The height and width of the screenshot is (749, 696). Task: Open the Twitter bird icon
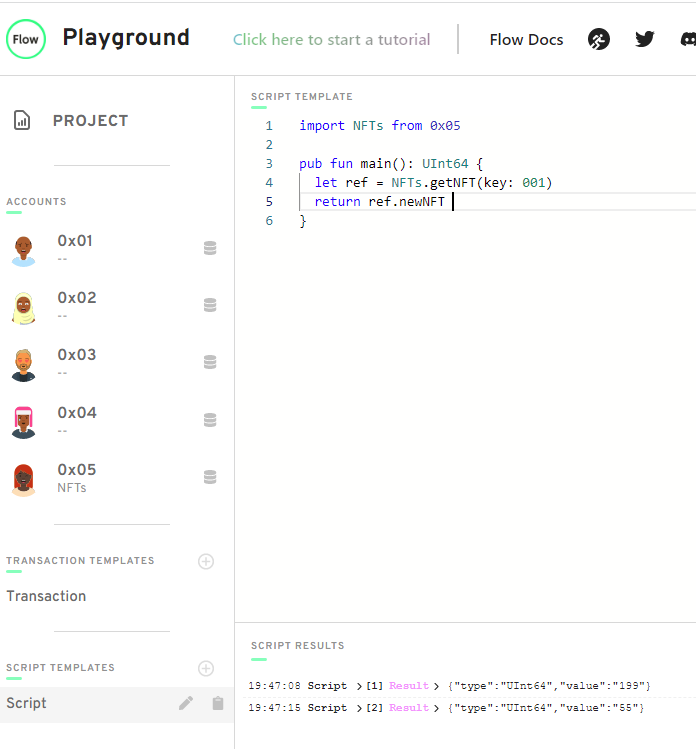click(x=644, y=39)
